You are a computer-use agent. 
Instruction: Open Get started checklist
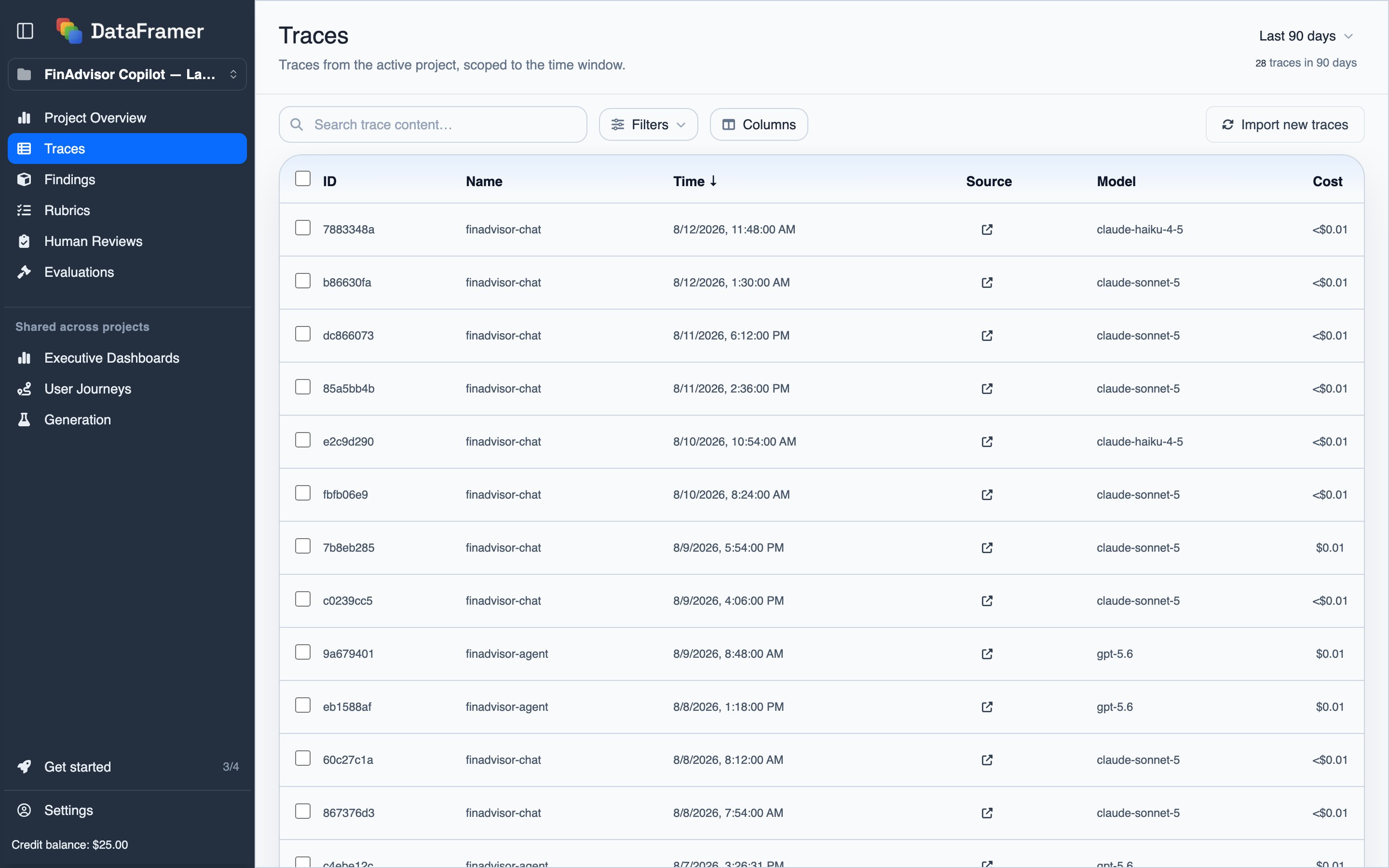pyautogui.click(x=127, y=767)
